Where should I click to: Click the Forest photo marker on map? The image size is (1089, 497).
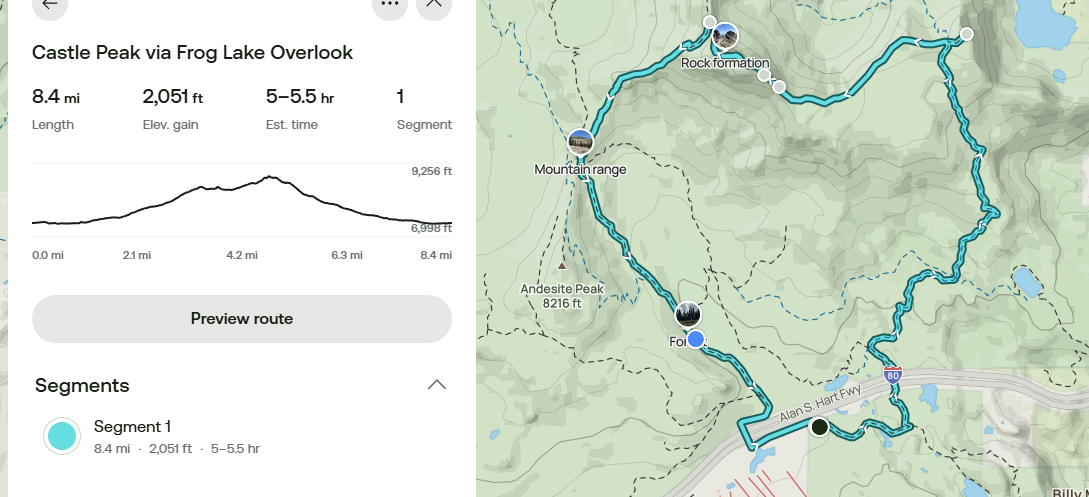pos(687,315)
